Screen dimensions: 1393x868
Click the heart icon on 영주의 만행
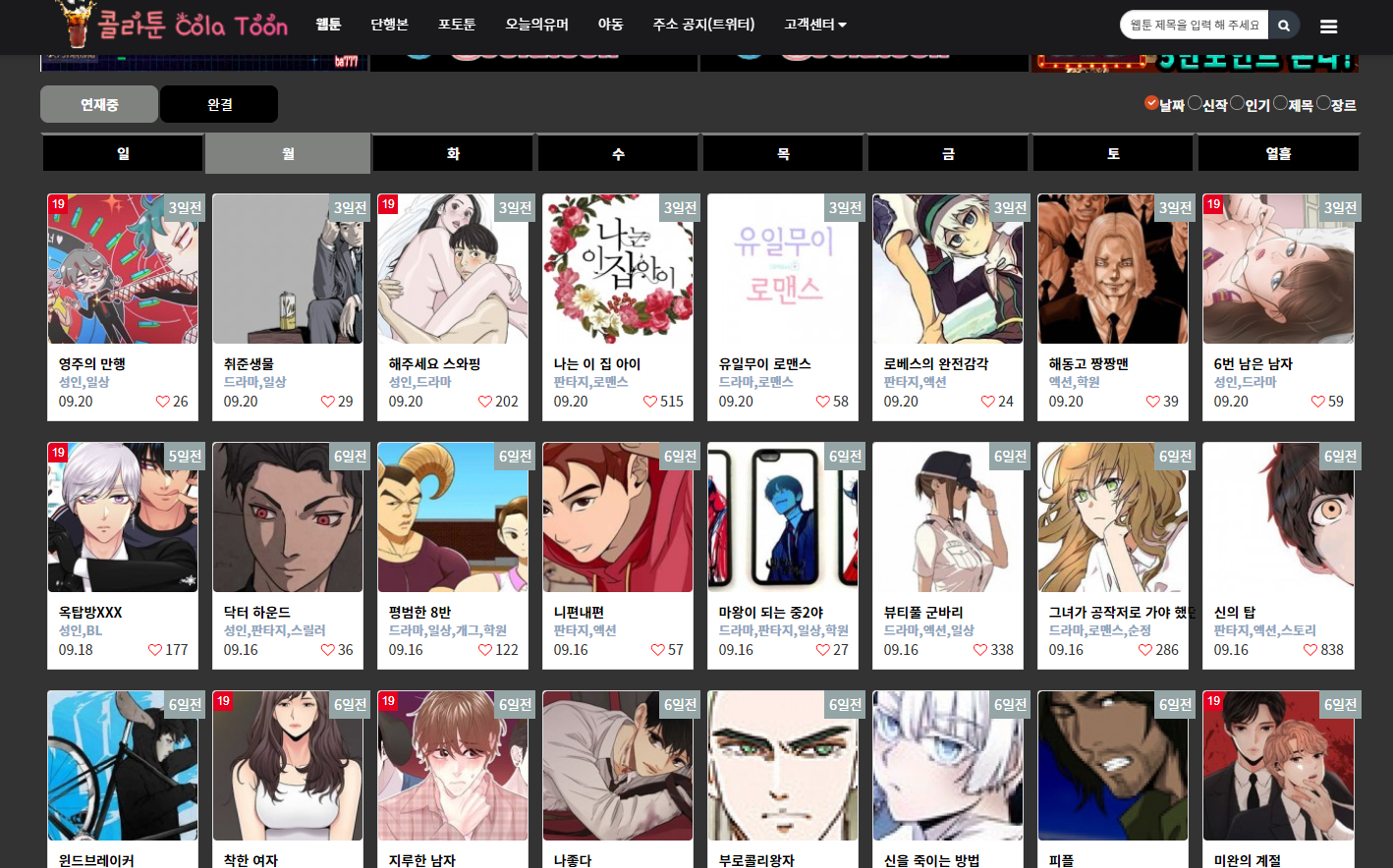[163, 402]
